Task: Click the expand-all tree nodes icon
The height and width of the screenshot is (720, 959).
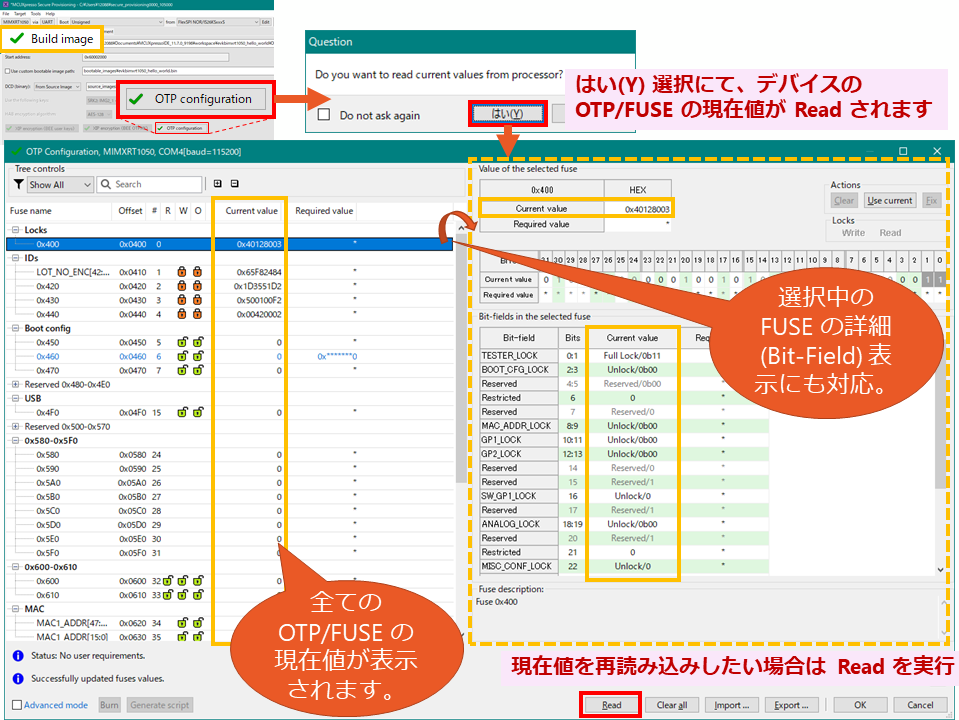Action: click(217, 184)
